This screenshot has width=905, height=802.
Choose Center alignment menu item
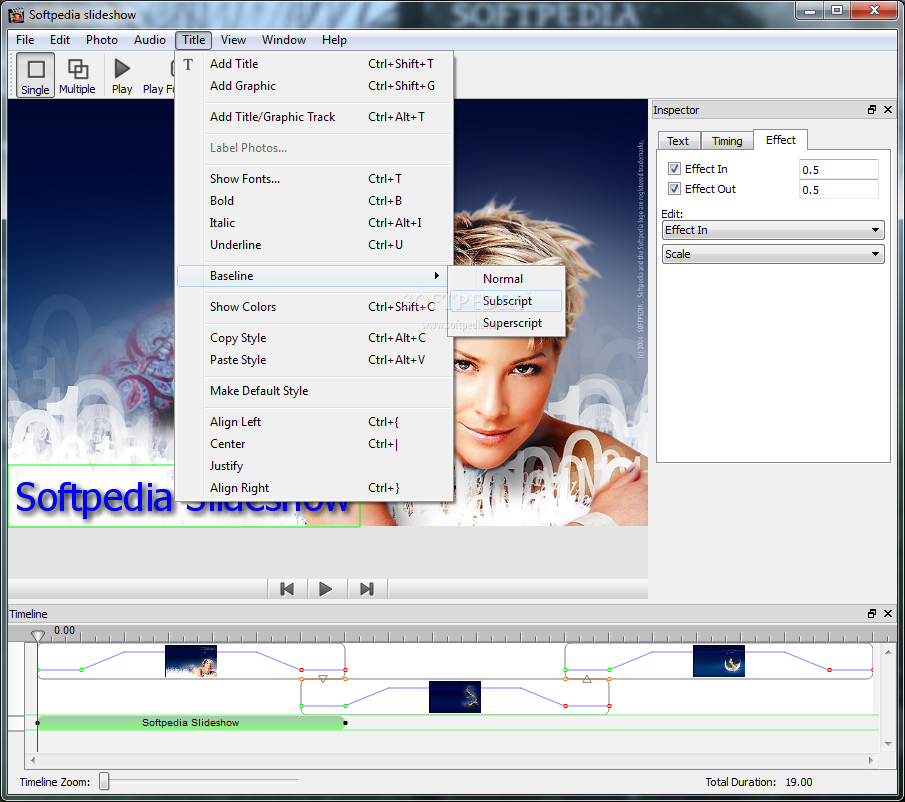tap(315, 444)
